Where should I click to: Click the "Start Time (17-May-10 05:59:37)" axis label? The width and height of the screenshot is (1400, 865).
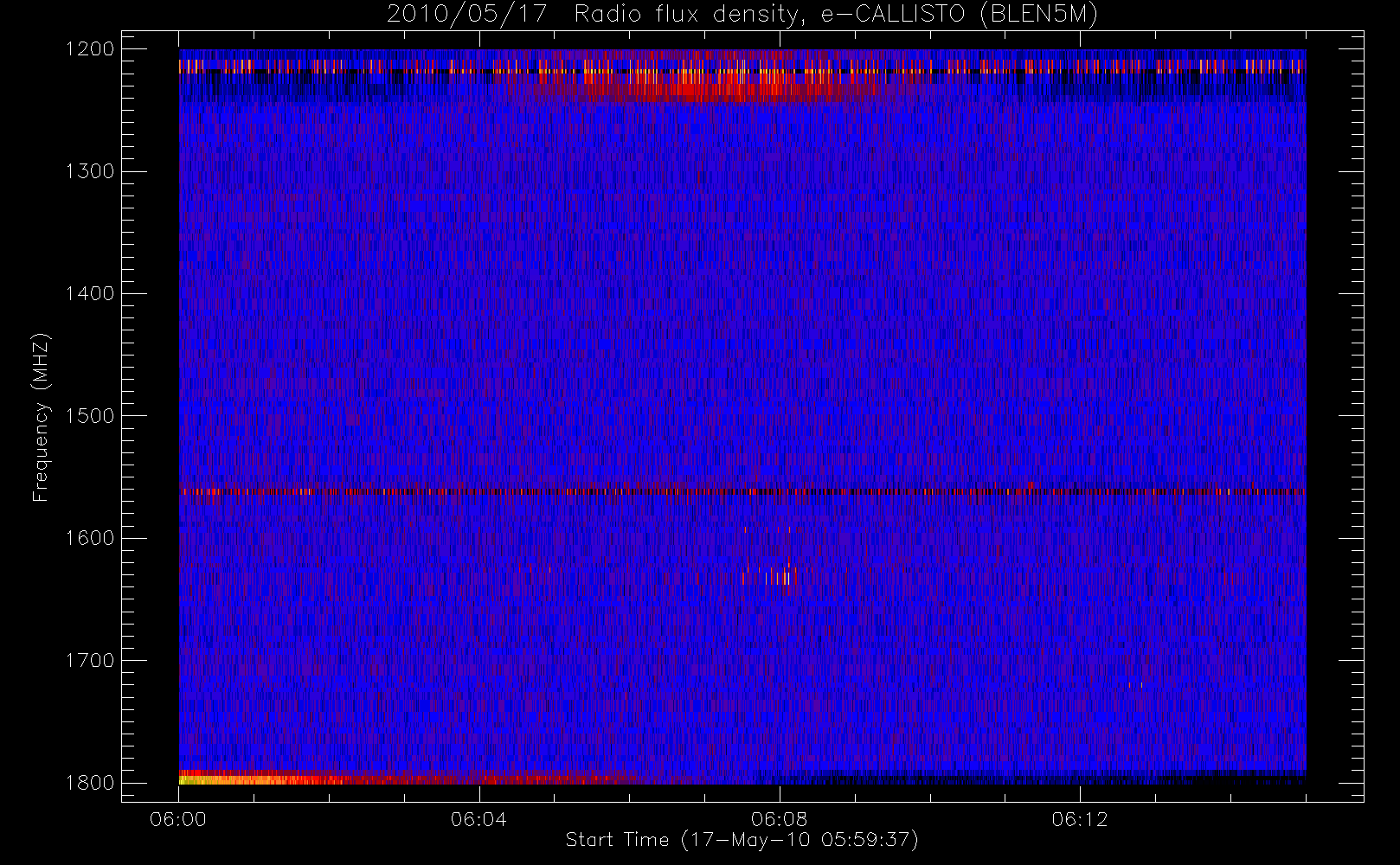coord(742,840)
